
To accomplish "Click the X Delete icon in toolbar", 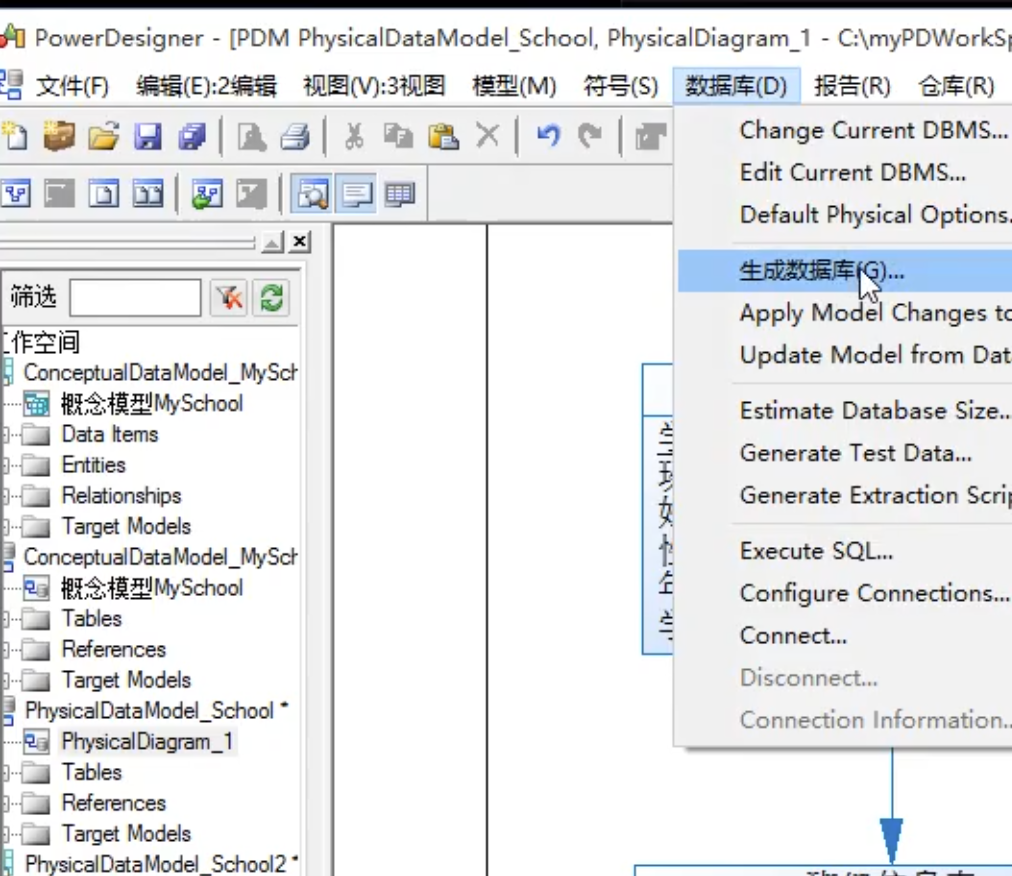I will click(x=487, y=136).
